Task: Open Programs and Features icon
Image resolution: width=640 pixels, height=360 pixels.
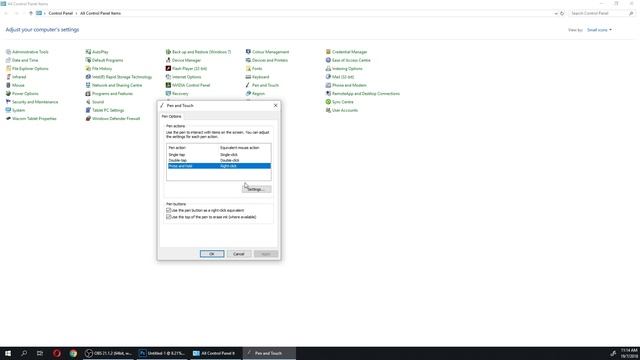Action: (x=88, y=93)
